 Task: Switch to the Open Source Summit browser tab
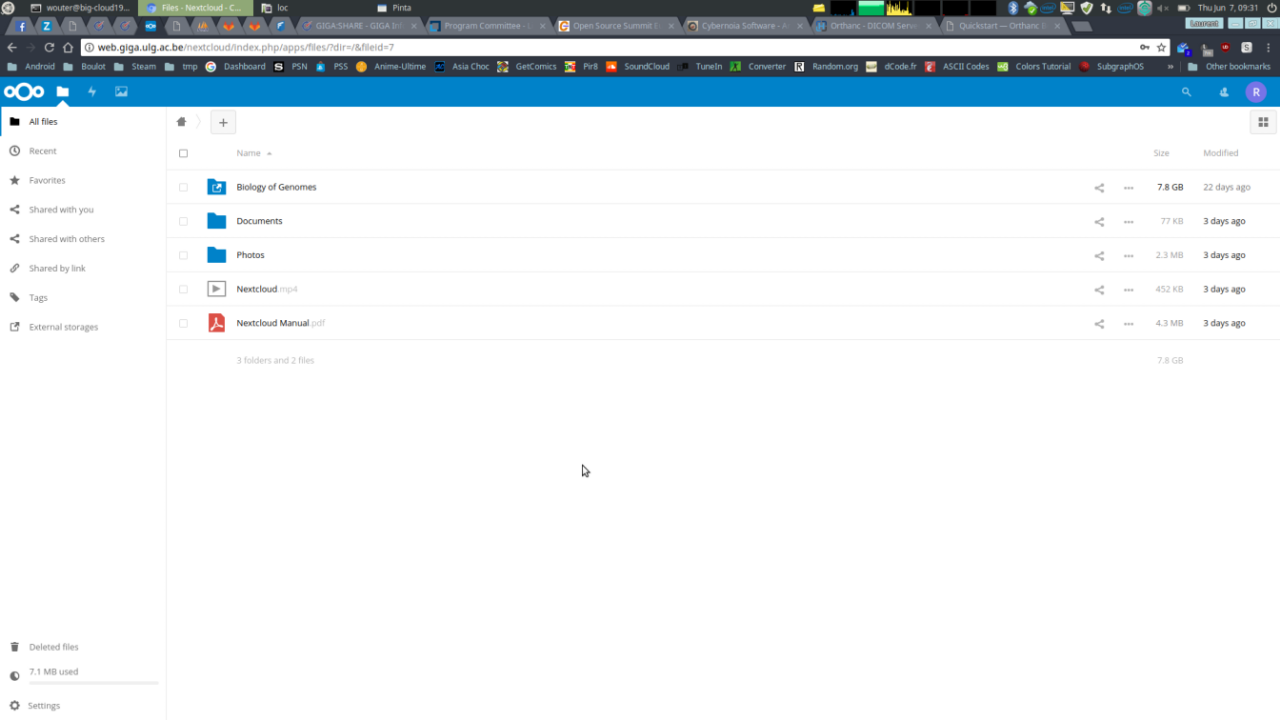pyautogui.click(x=616, y=26)
